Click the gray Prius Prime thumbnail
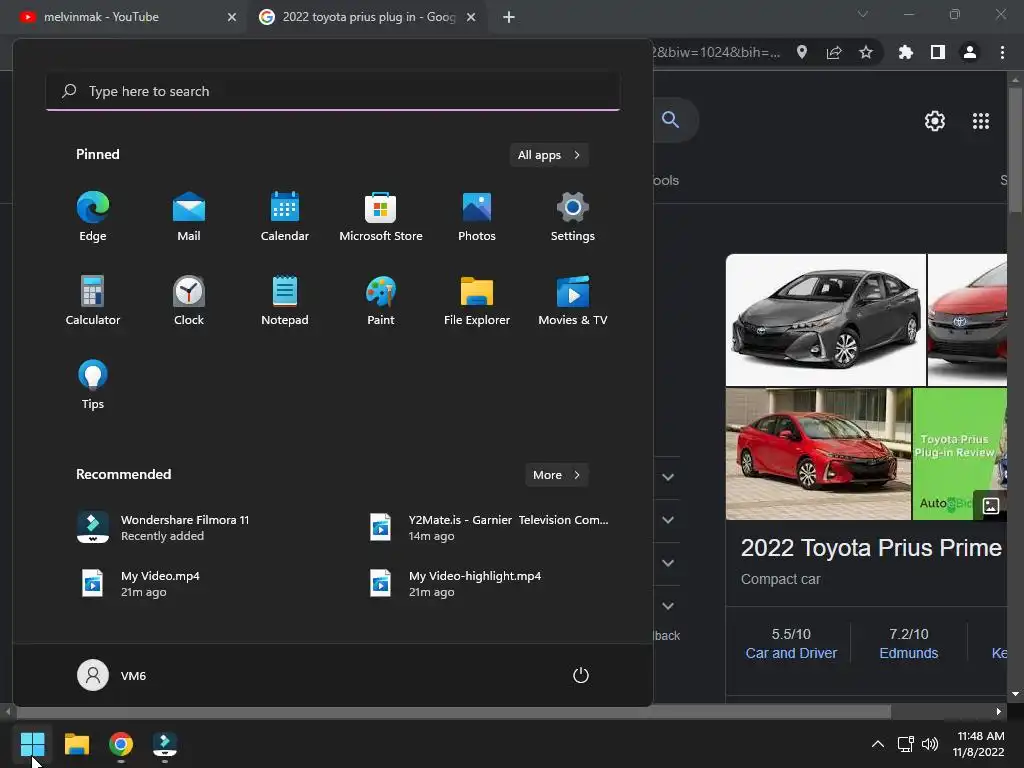Screen dimensions: 1024x768 pos(825,320)
